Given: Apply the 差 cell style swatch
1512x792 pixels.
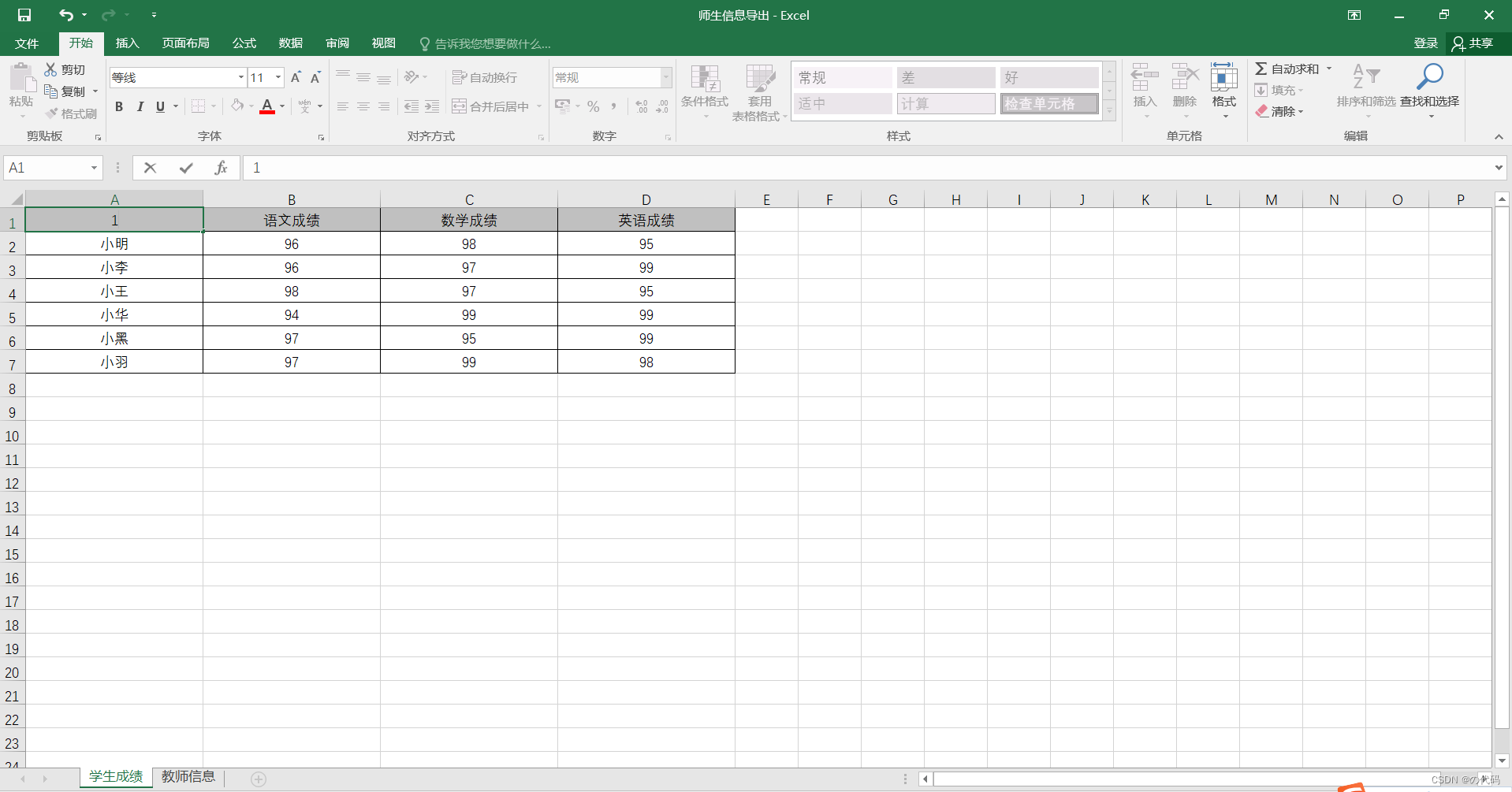Looking at the screenshot, I should 946,77.
